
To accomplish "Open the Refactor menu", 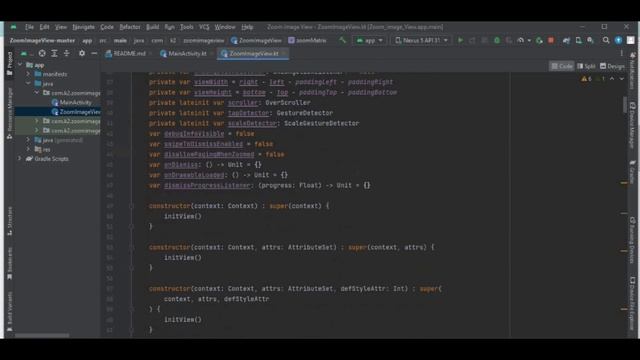I will [130, 27].
